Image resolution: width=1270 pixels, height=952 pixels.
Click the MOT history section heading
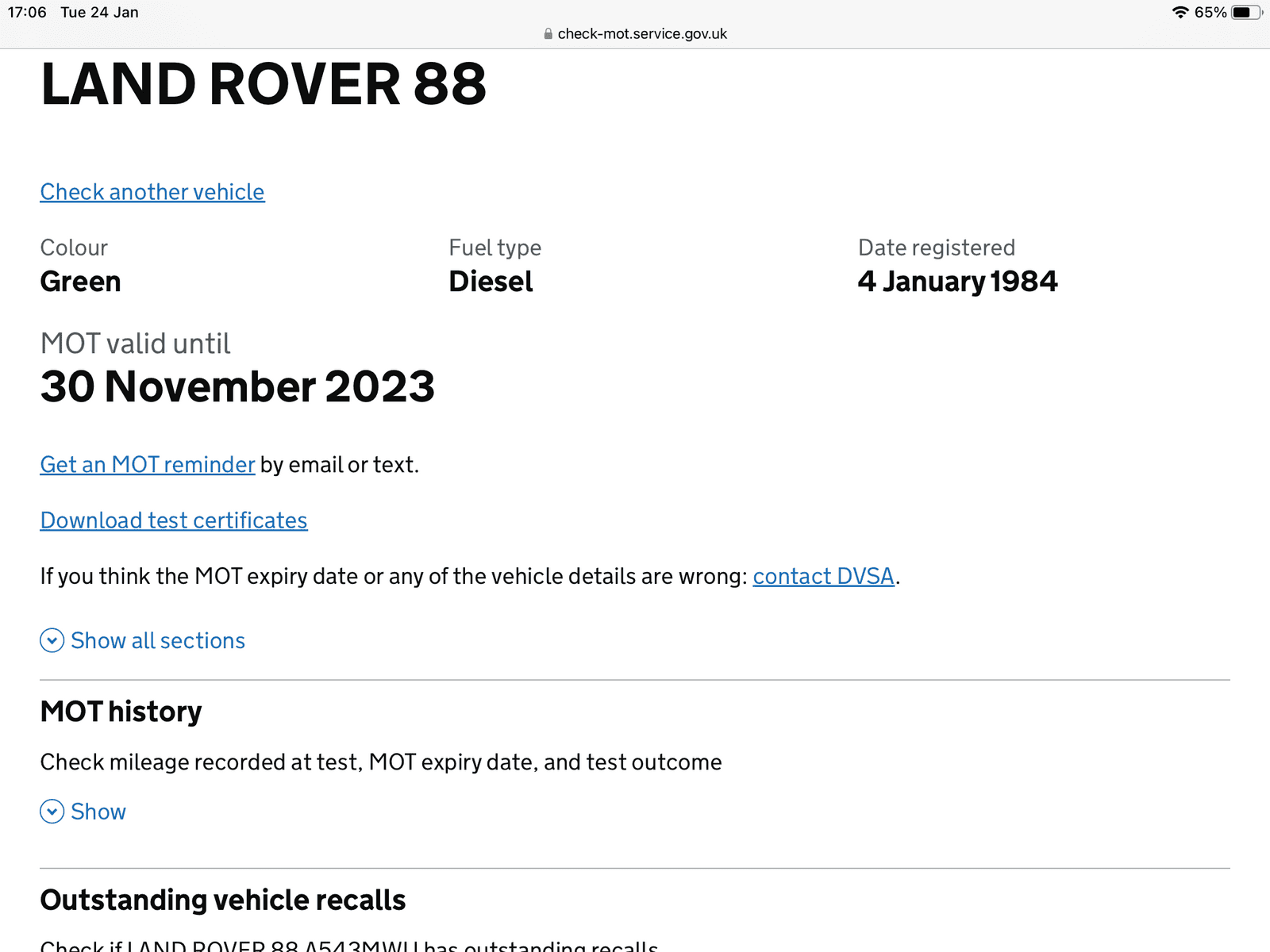121,712
